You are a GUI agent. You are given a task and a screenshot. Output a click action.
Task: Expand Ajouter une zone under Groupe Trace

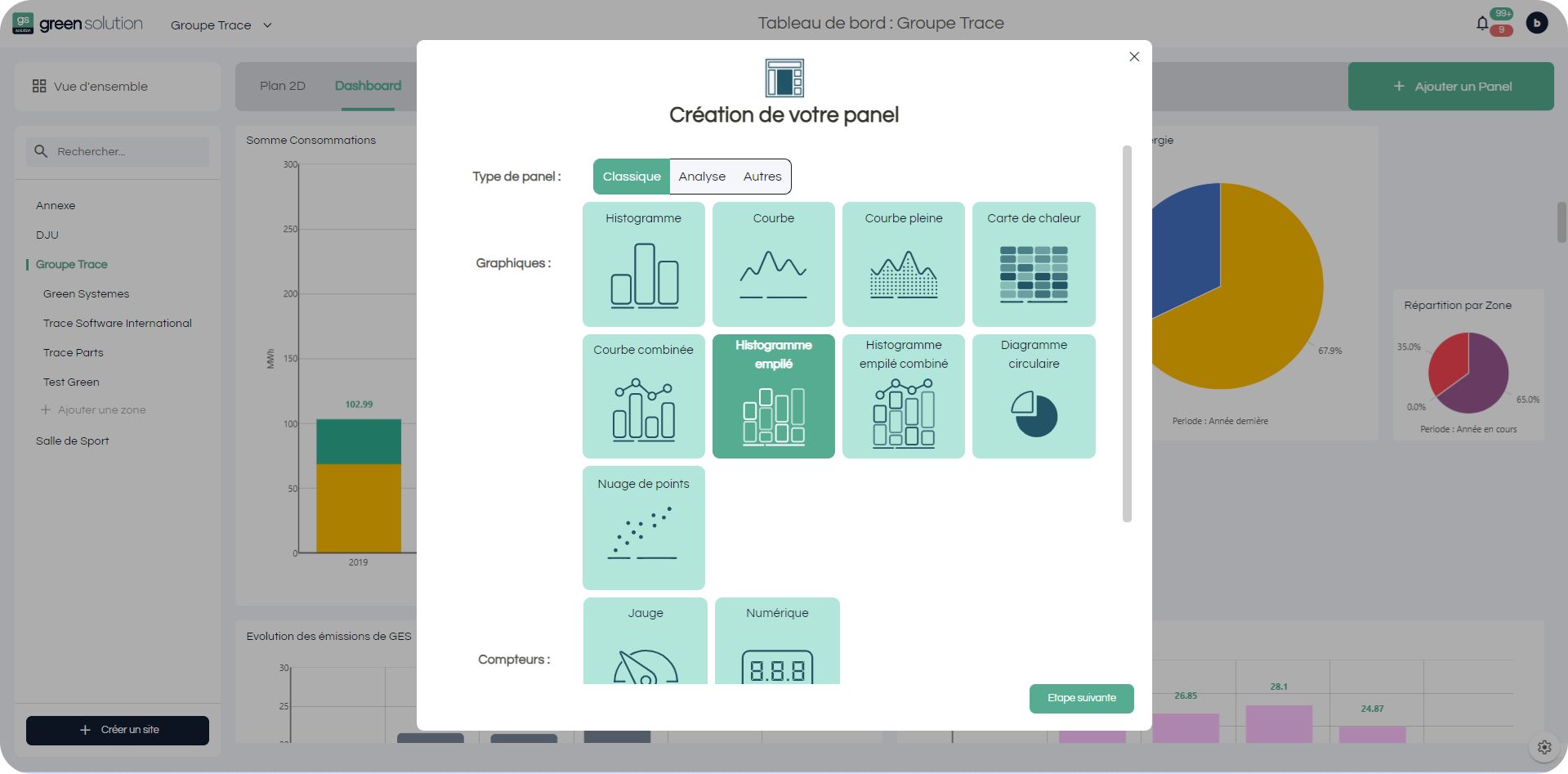[x=94, y=409]
